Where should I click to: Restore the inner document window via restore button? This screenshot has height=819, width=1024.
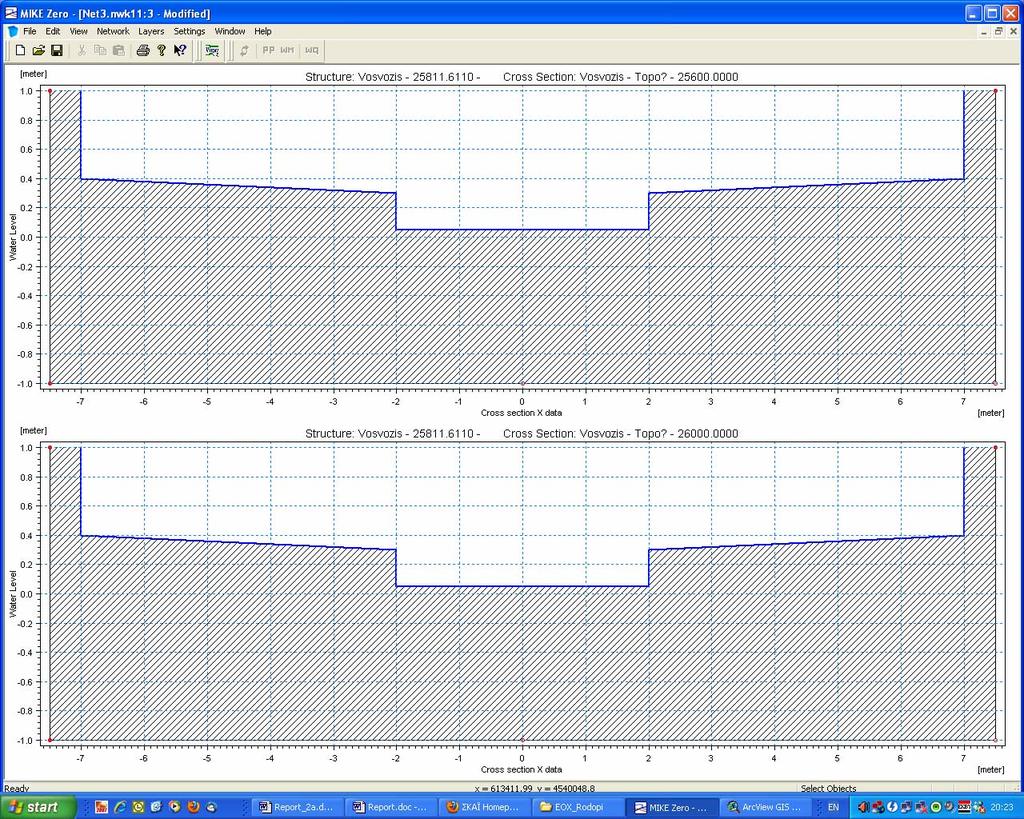click(x=999, y=31)
